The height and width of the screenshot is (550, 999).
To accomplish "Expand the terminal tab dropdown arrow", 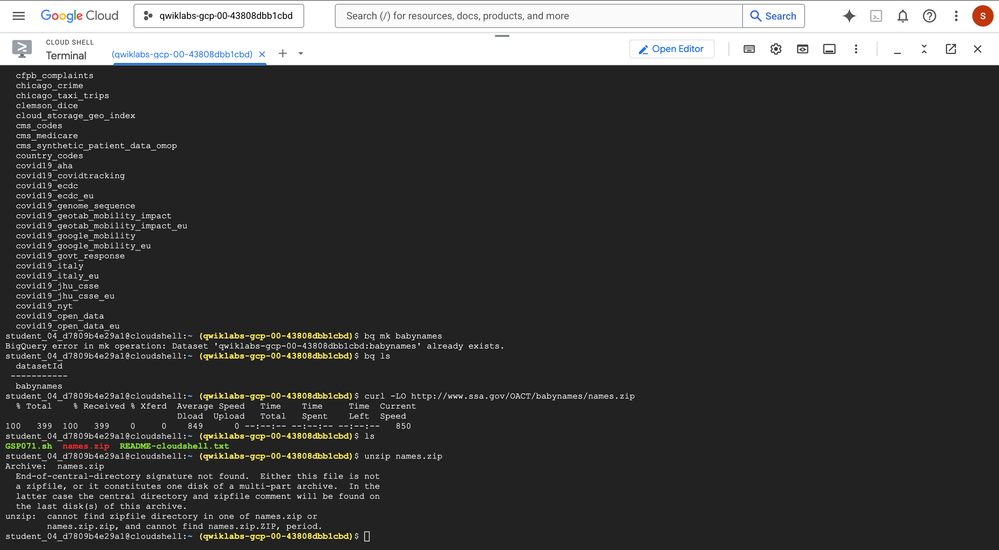I will pyautogui.click(x=301, y=54).
